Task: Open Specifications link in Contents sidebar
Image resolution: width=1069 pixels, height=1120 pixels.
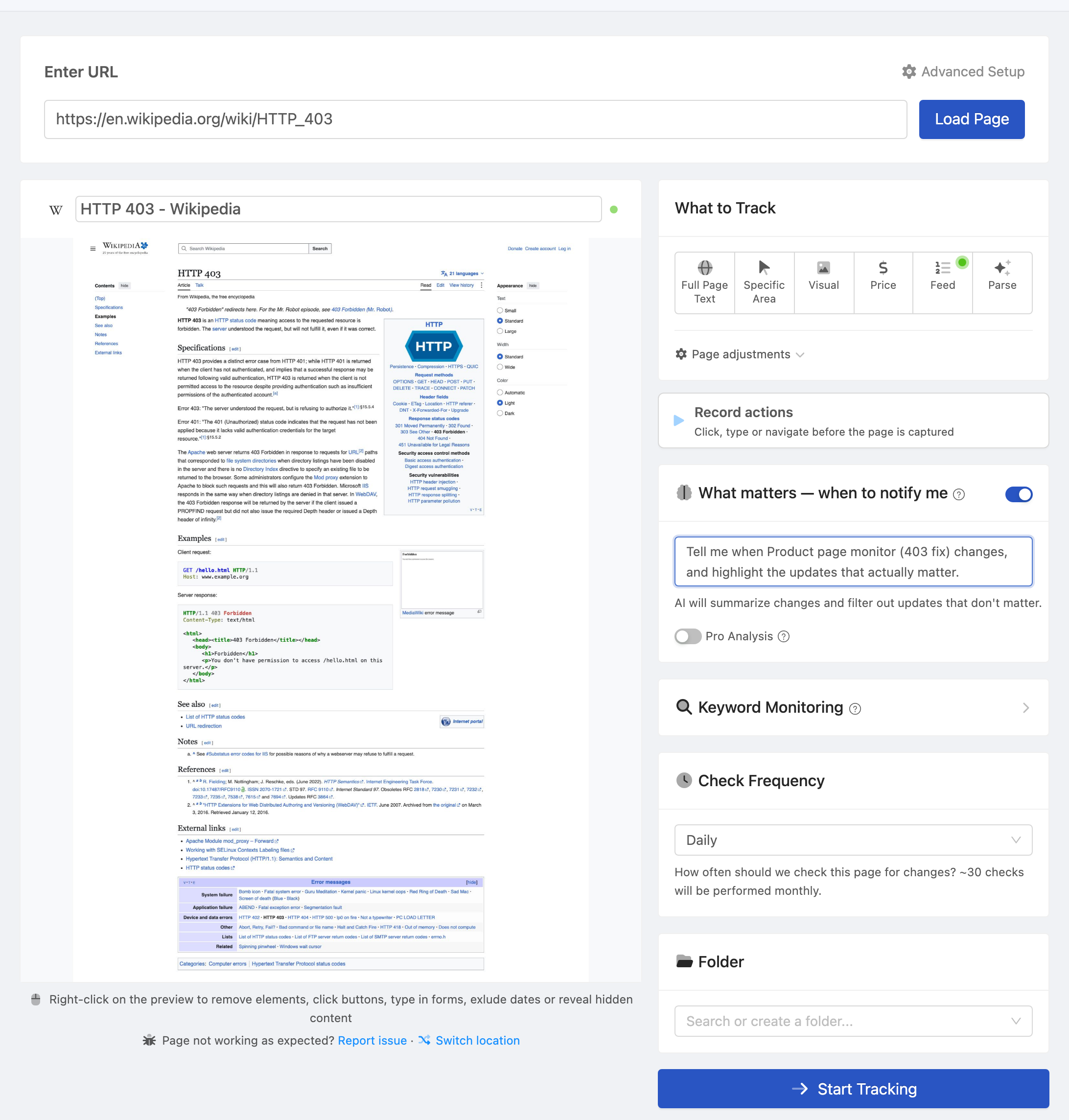Action: coord(109,307)
